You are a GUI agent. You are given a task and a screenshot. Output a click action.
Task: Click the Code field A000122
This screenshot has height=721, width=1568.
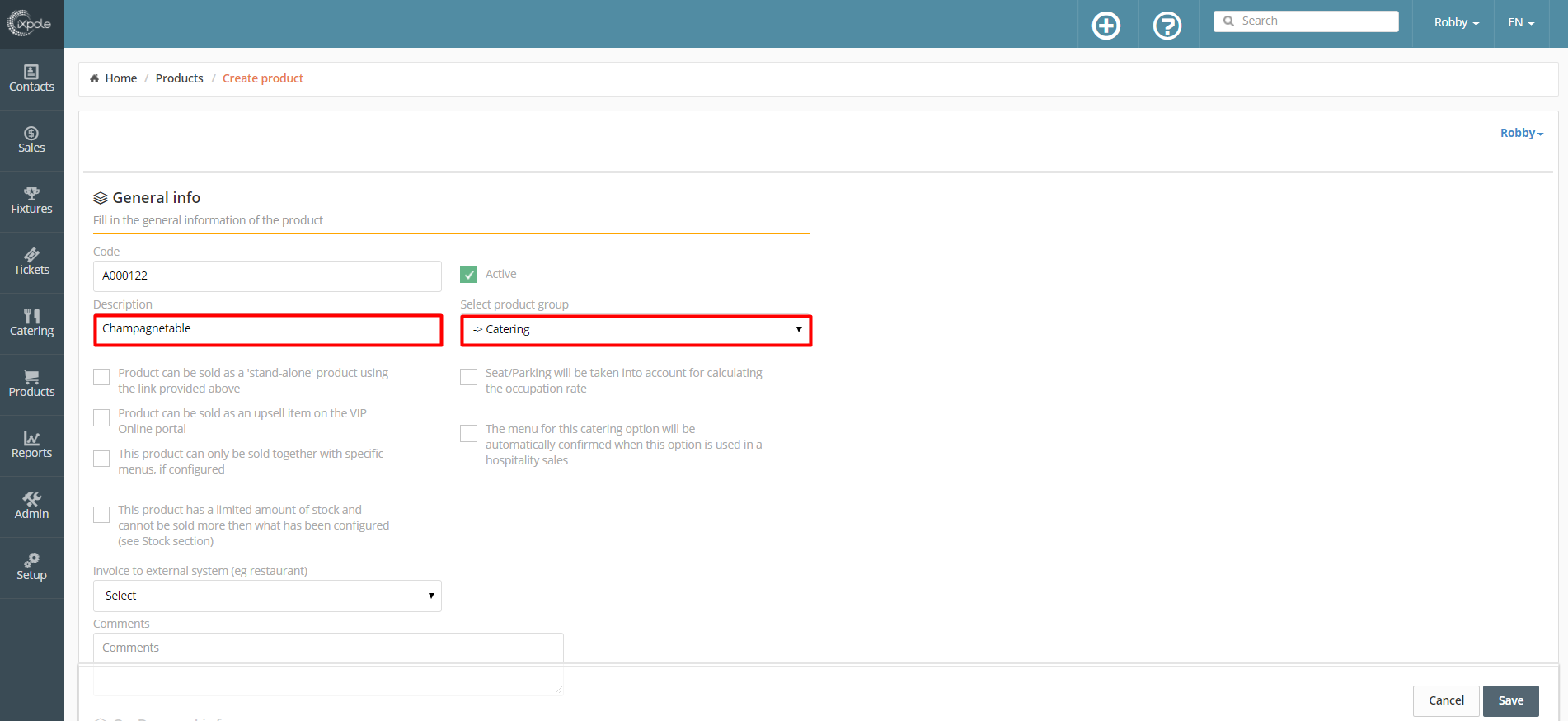point(267,276)
